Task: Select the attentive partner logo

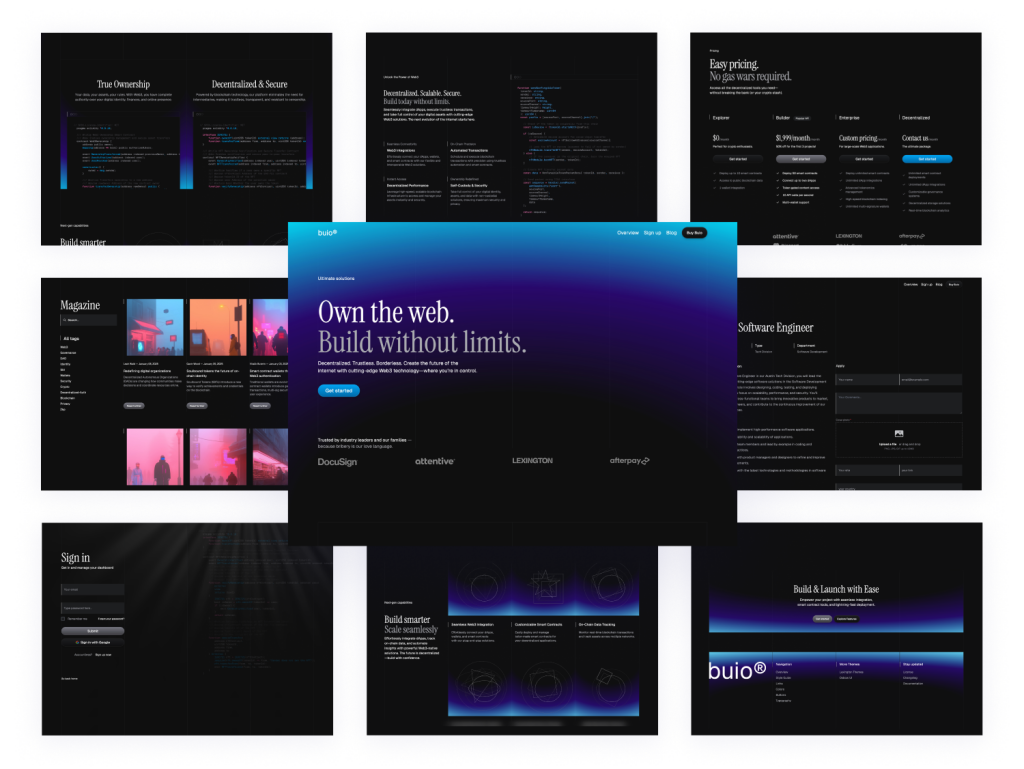Action: coord(434,460)
